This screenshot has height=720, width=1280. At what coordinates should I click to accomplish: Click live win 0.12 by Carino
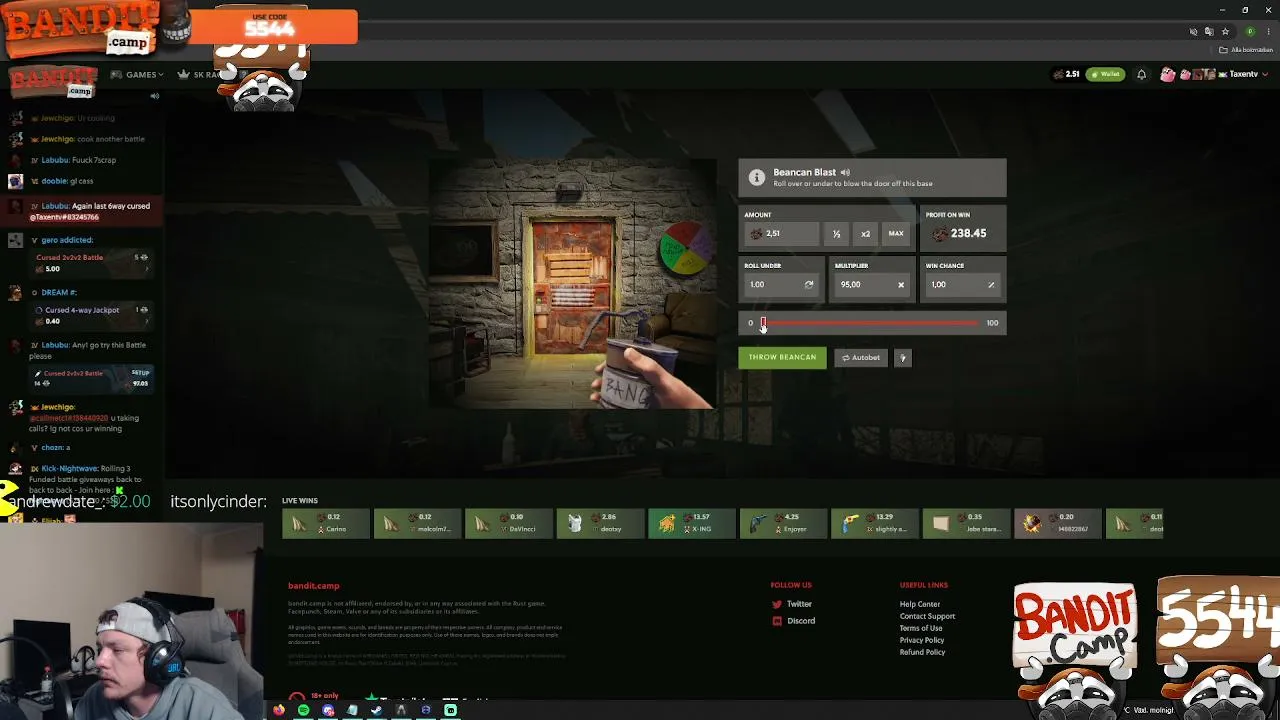pyautogui.click(x=325, y=523)
